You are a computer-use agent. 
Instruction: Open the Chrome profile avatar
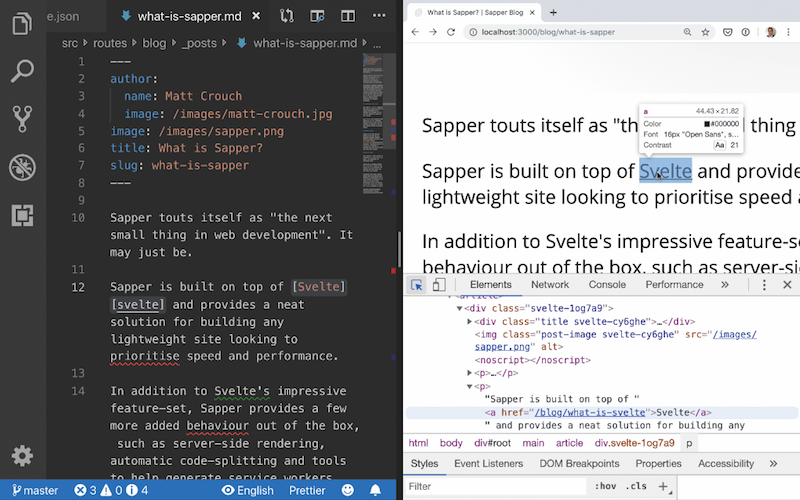point(770,32)
